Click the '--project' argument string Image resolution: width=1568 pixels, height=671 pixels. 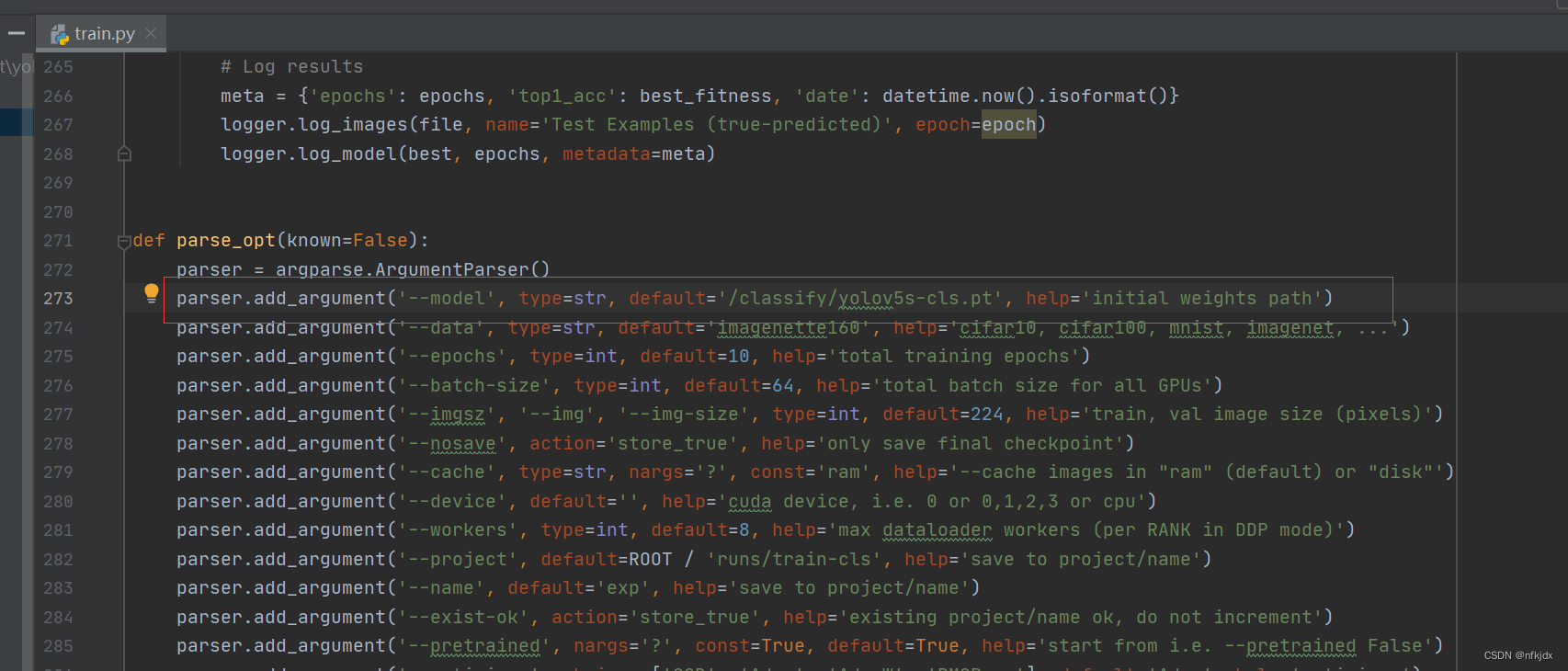point(458,560)
